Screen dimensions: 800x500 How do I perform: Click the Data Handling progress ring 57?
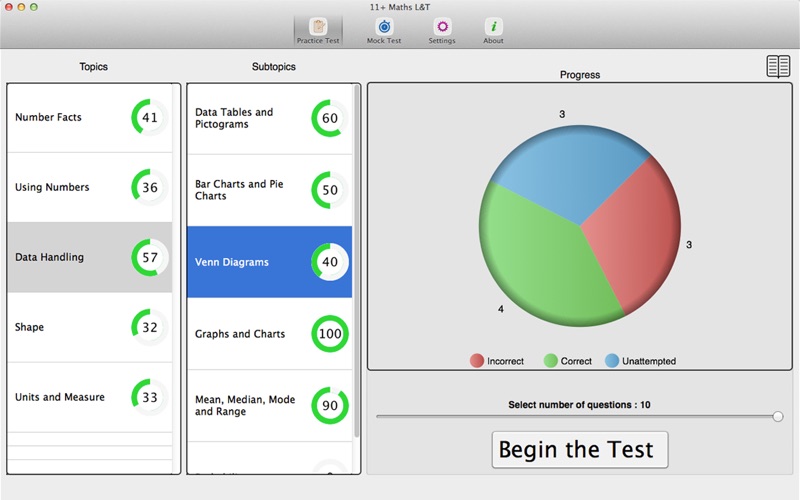tap(149, 257)
